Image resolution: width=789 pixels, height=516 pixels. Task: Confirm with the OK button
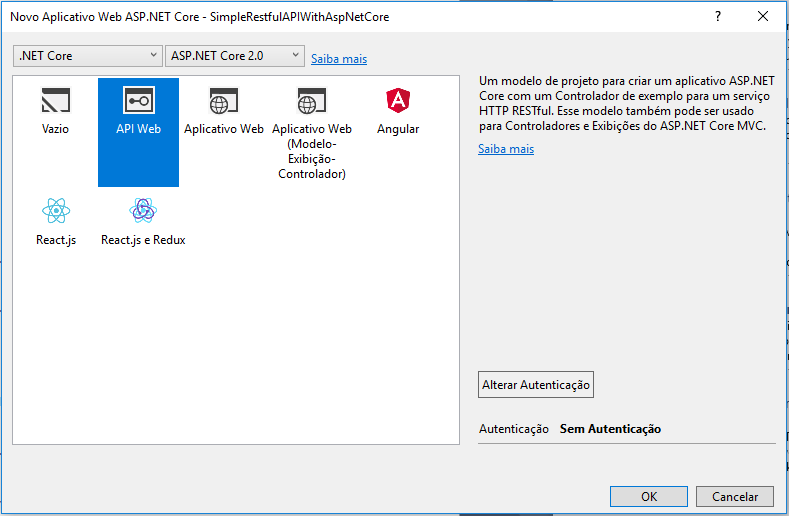[649, 497]
